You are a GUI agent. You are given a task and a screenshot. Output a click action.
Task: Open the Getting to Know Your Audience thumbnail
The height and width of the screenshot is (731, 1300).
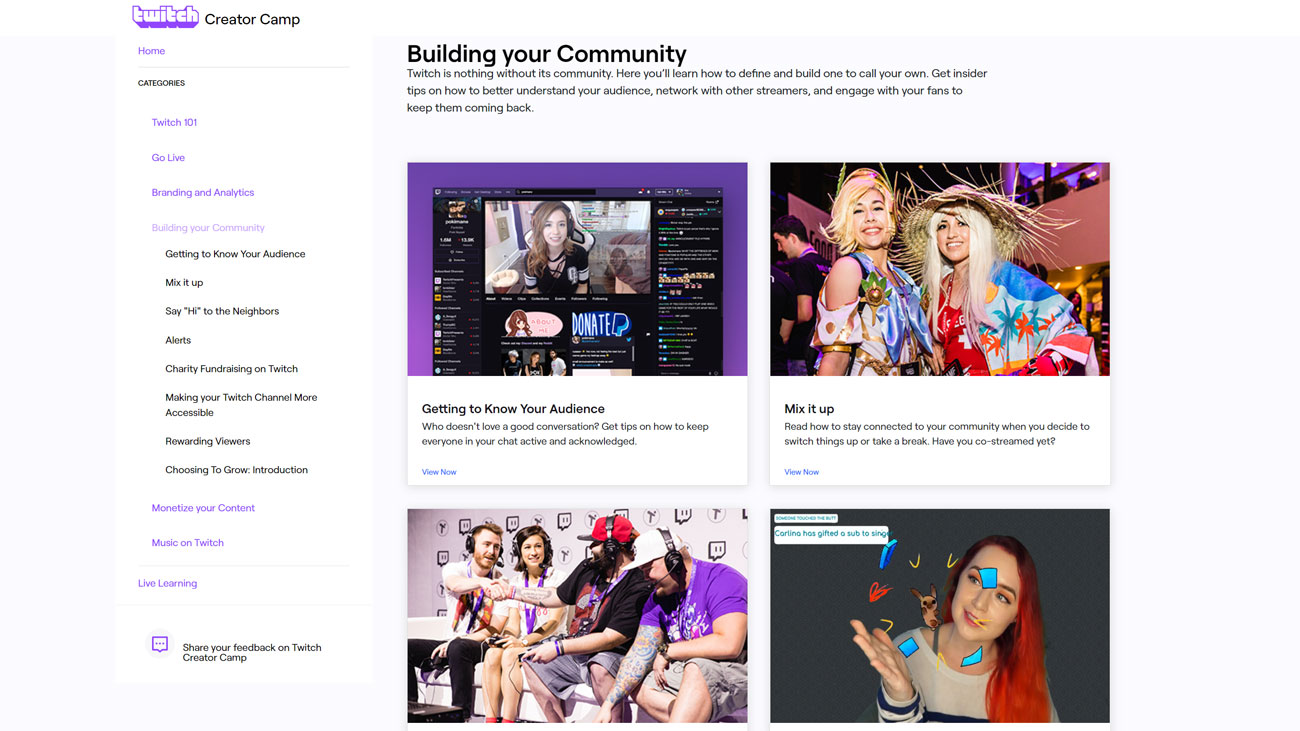pyautogui.click(x=577, y=269)
